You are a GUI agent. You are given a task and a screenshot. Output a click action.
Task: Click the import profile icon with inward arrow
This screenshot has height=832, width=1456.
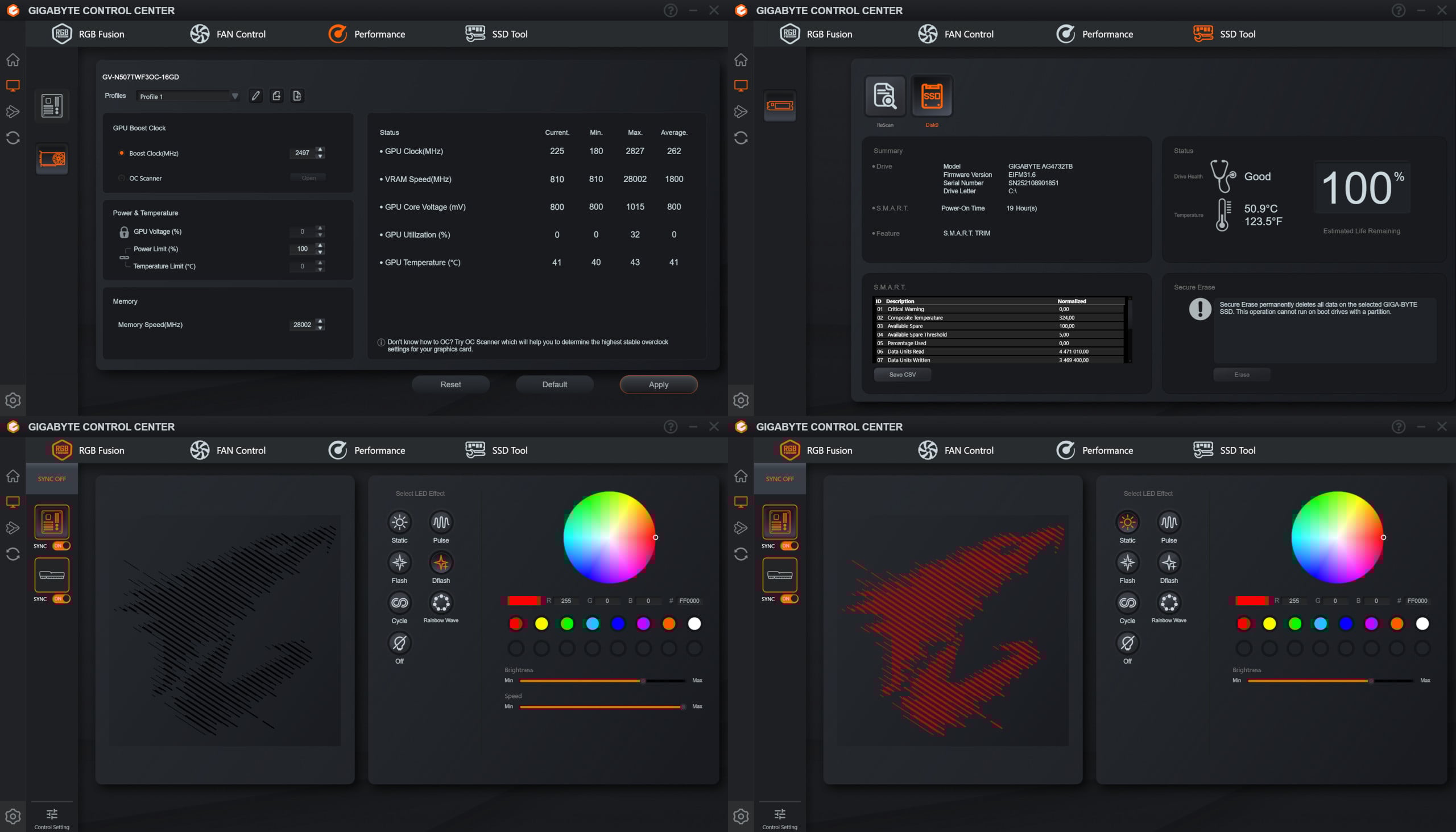(x=297, y=96)
